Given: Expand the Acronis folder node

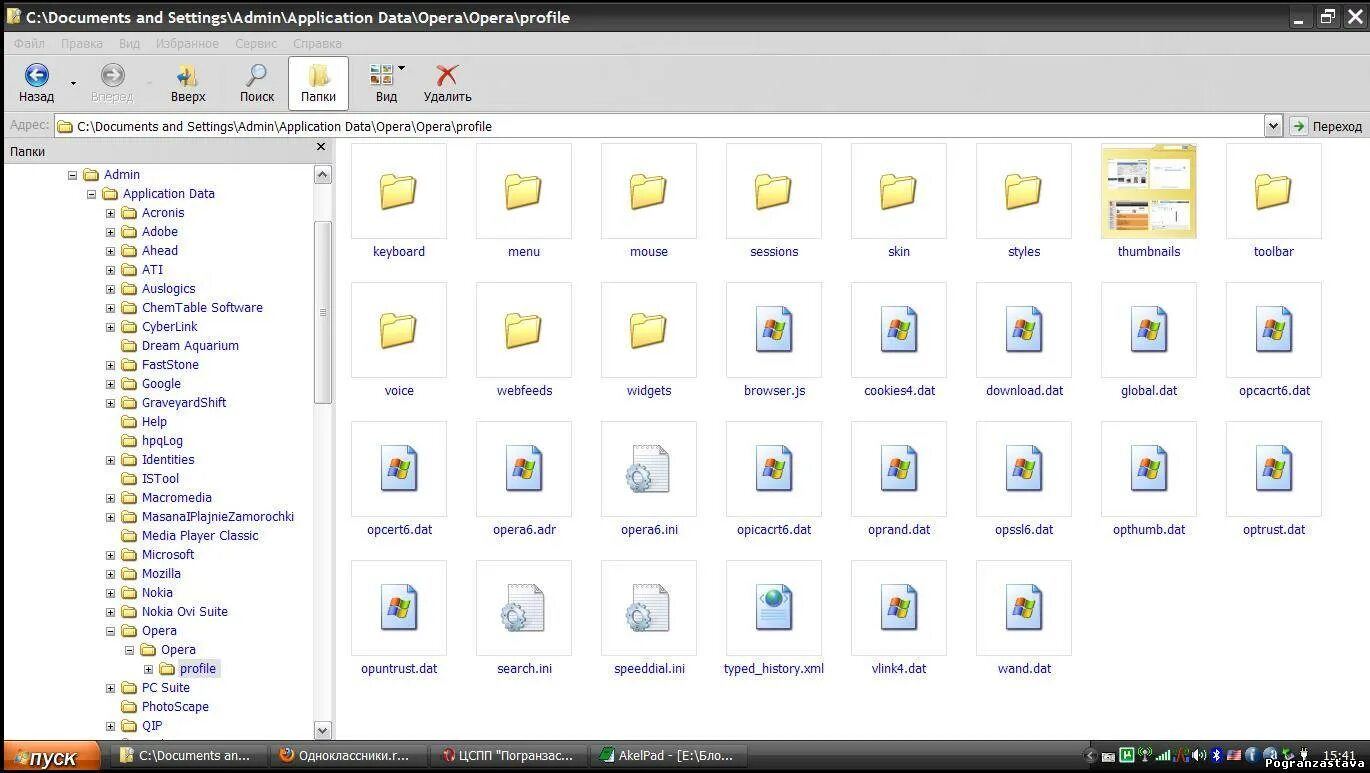Looking at the screenshot, I should click(110, 213).
